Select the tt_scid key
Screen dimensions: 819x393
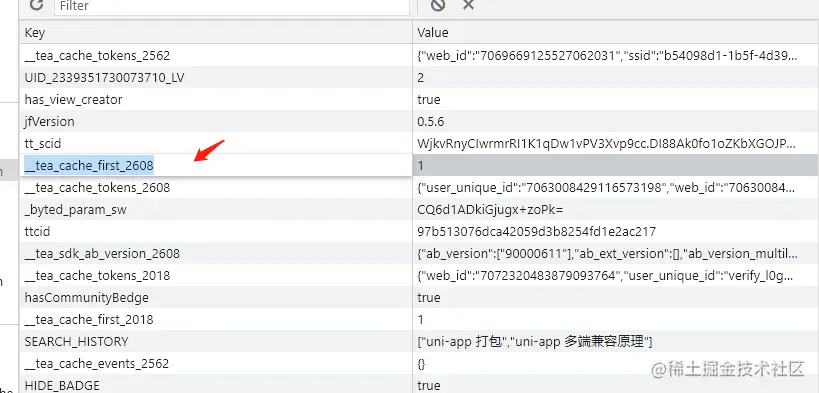tap(43, 143)
